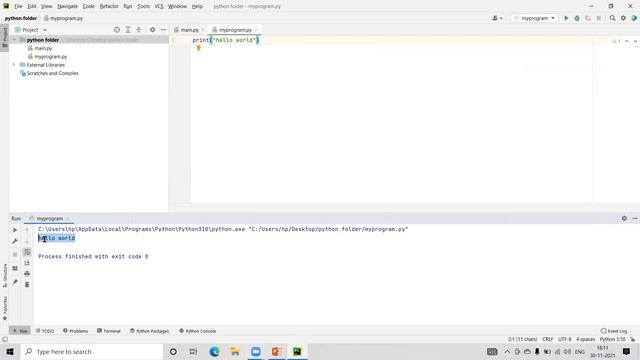Toggle the Structure side tool window
The height and width of the screenshot is (360, 640).
pyautogui.click(x=5, y=276)
